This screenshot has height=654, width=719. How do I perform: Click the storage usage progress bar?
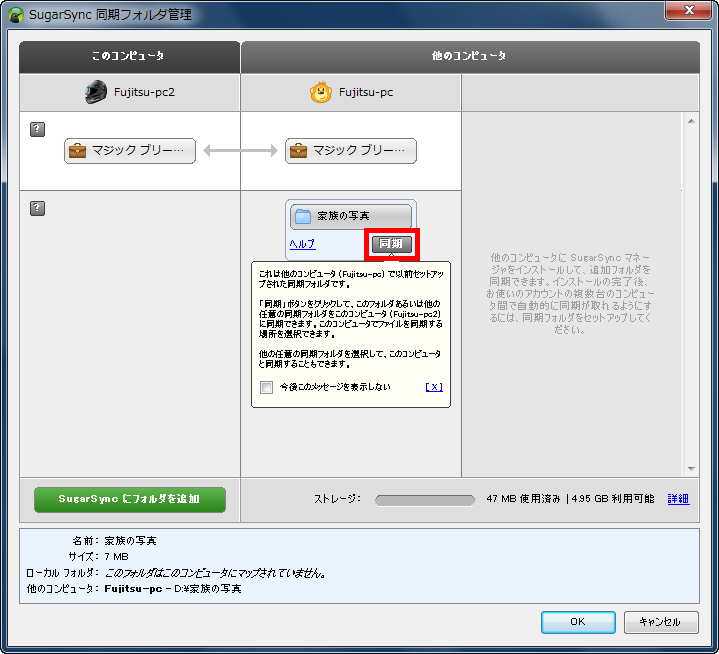pos(425,500)
